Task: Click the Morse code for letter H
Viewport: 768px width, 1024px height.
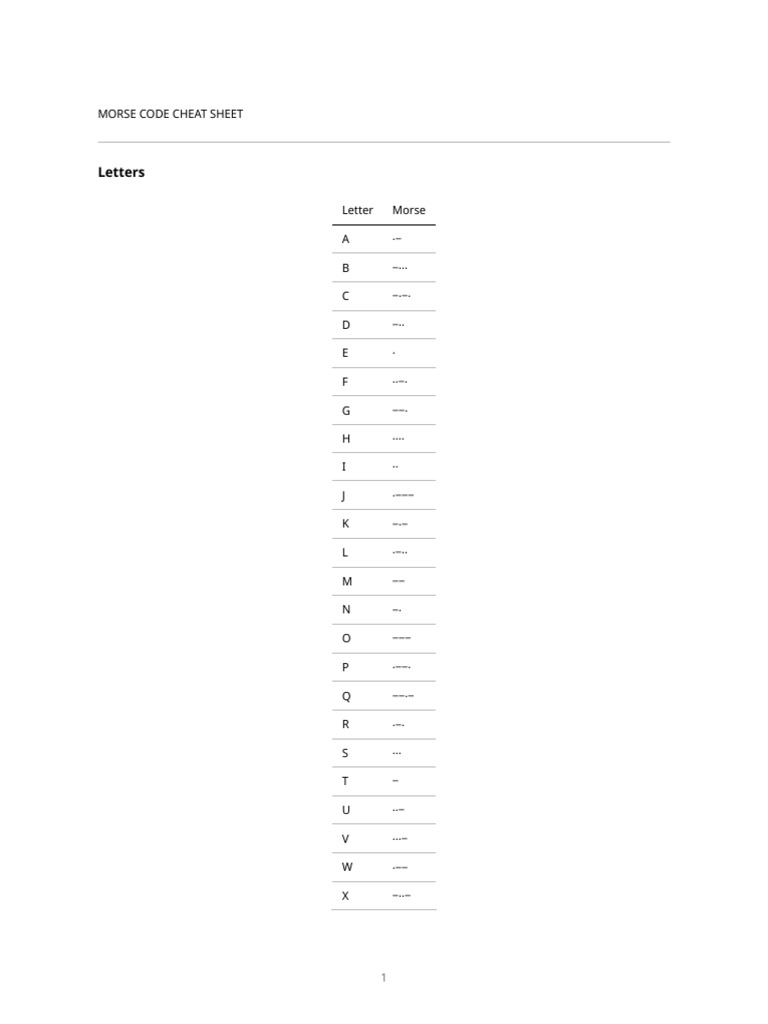Action: pos(398,439)
